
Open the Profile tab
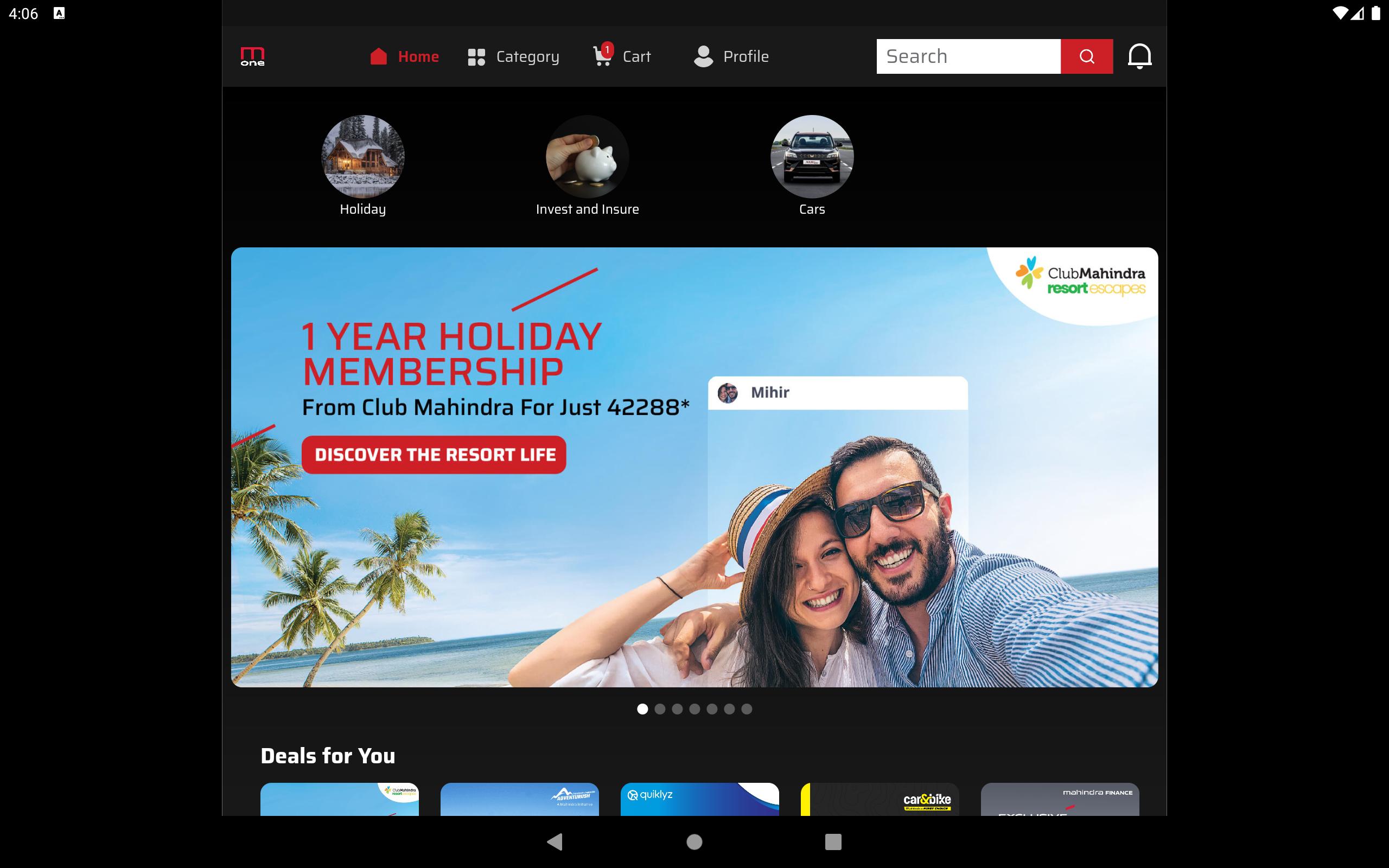pos(731,56)
